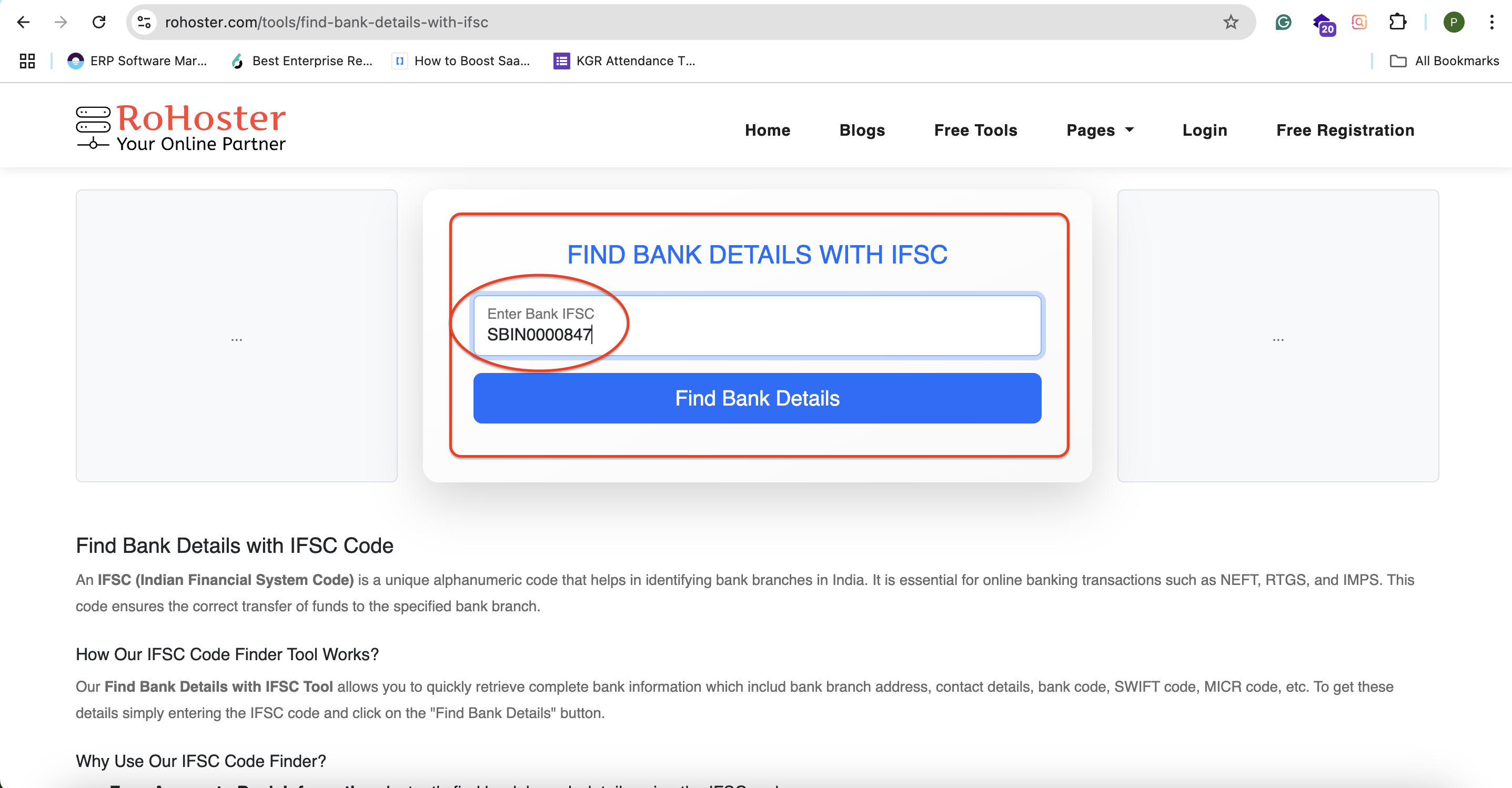Open the Chrome three-dot menu
This screenshot has height=788, width=1512.
point(1491,22)
